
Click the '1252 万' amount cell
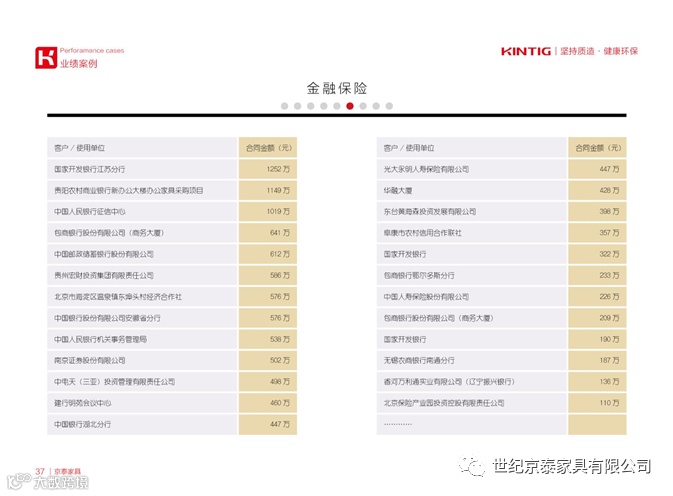tap(268, 169)
